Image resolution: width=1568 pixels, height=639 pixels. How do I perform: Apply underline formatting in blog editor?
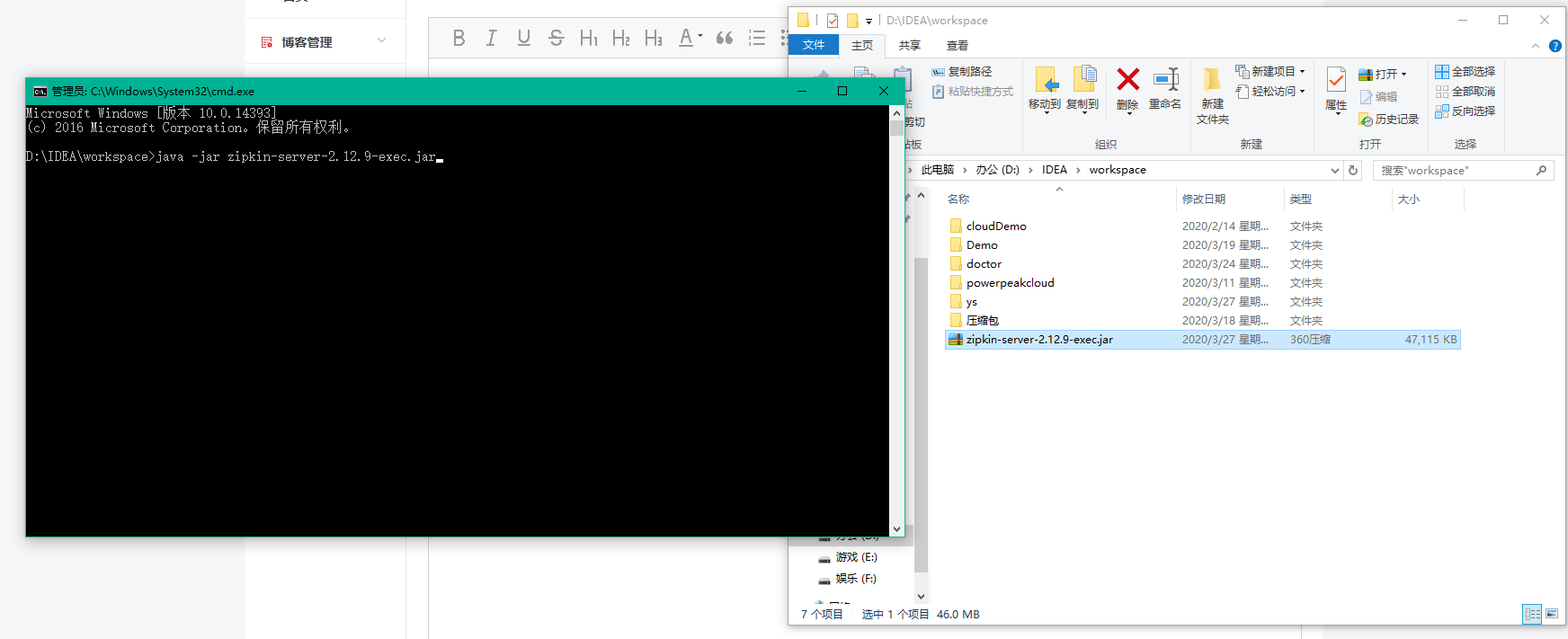(523, 38)
